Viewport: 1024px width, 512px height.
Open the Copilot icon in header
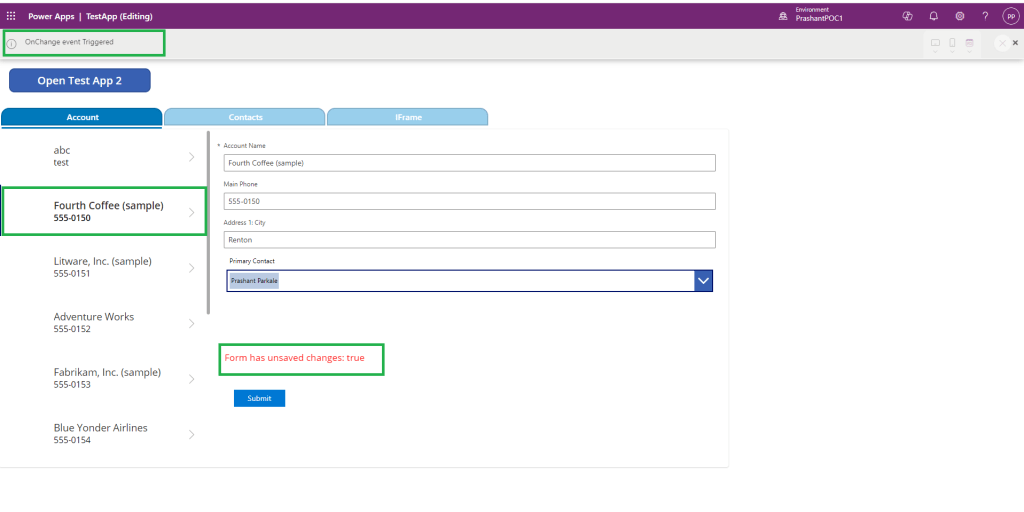[x=908, y=16]
